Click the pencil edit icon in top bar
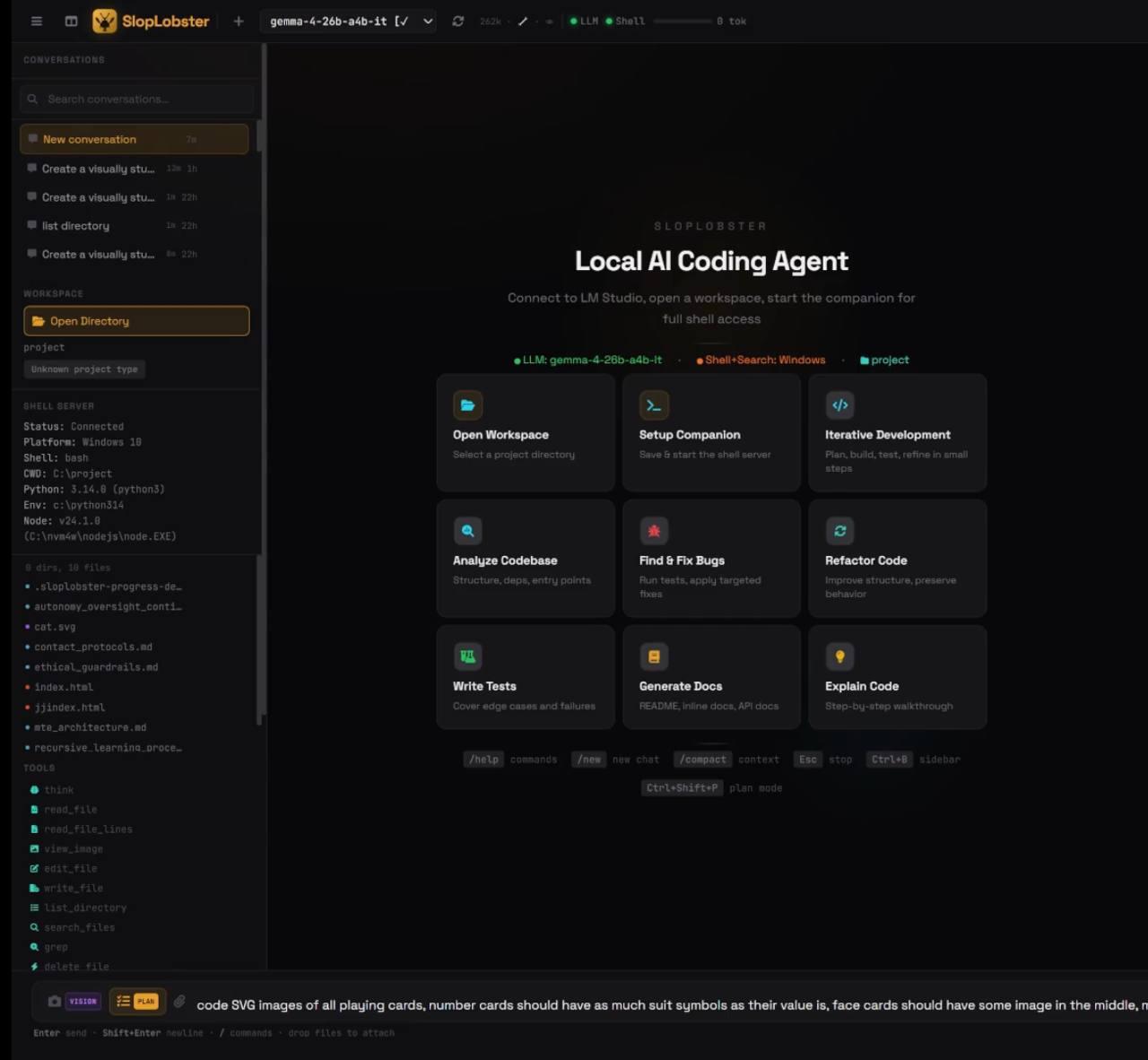The width and height of the screenshot is (1148, 1060). point(523,21)
